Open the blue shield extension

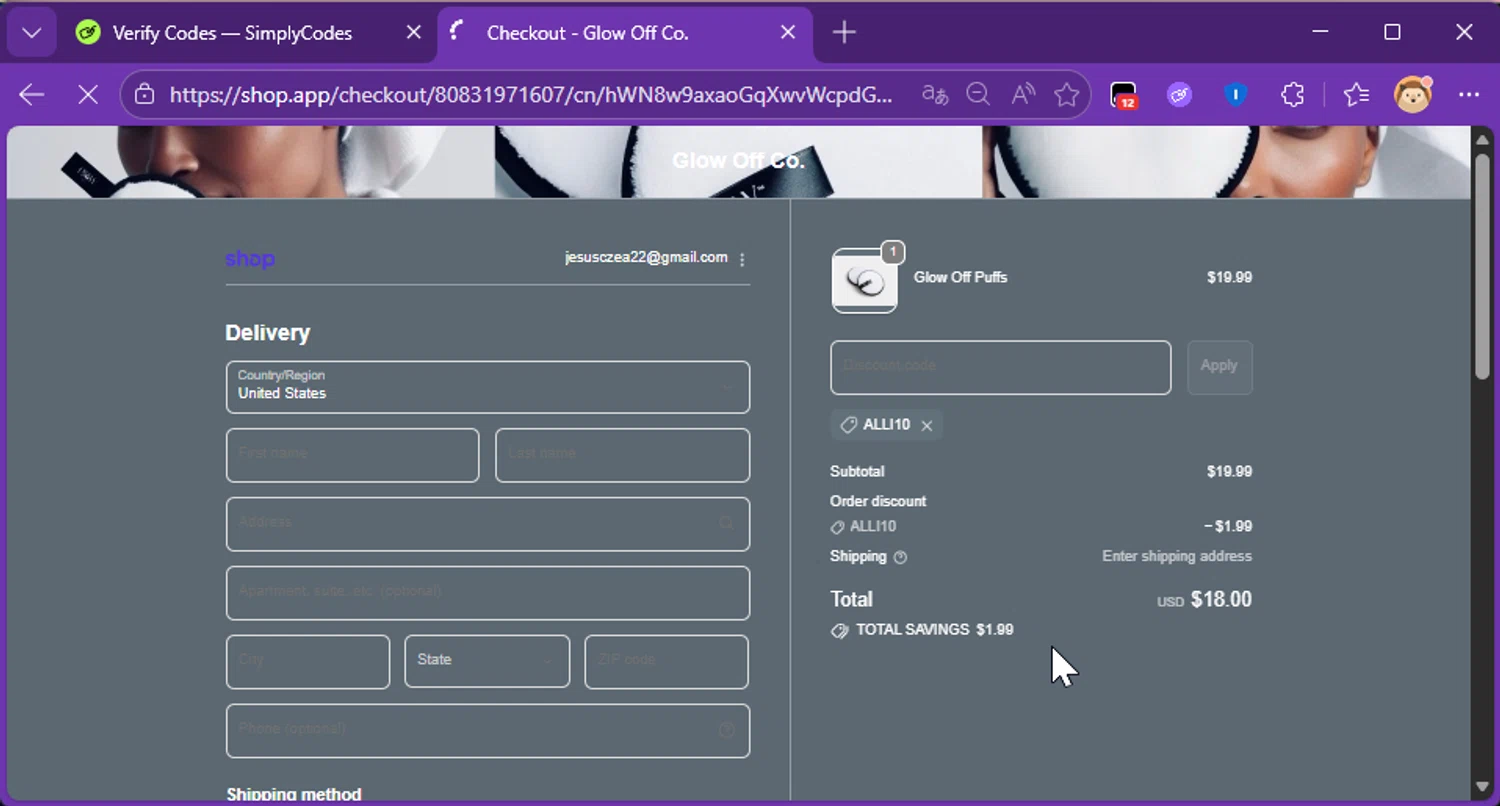pos(1236,95)
